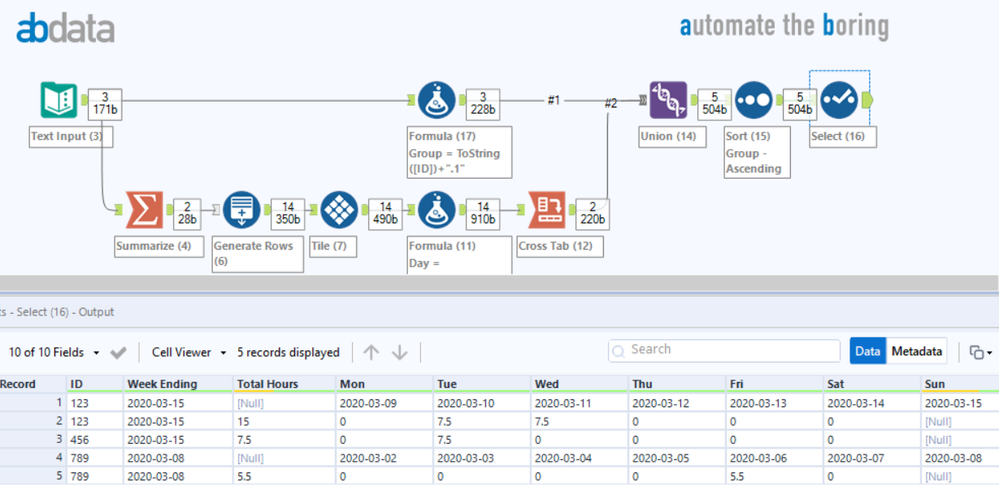This screenshot has height=487, width=999.
Task: Click the #2 connection label
Action: (x=610, y=103)
